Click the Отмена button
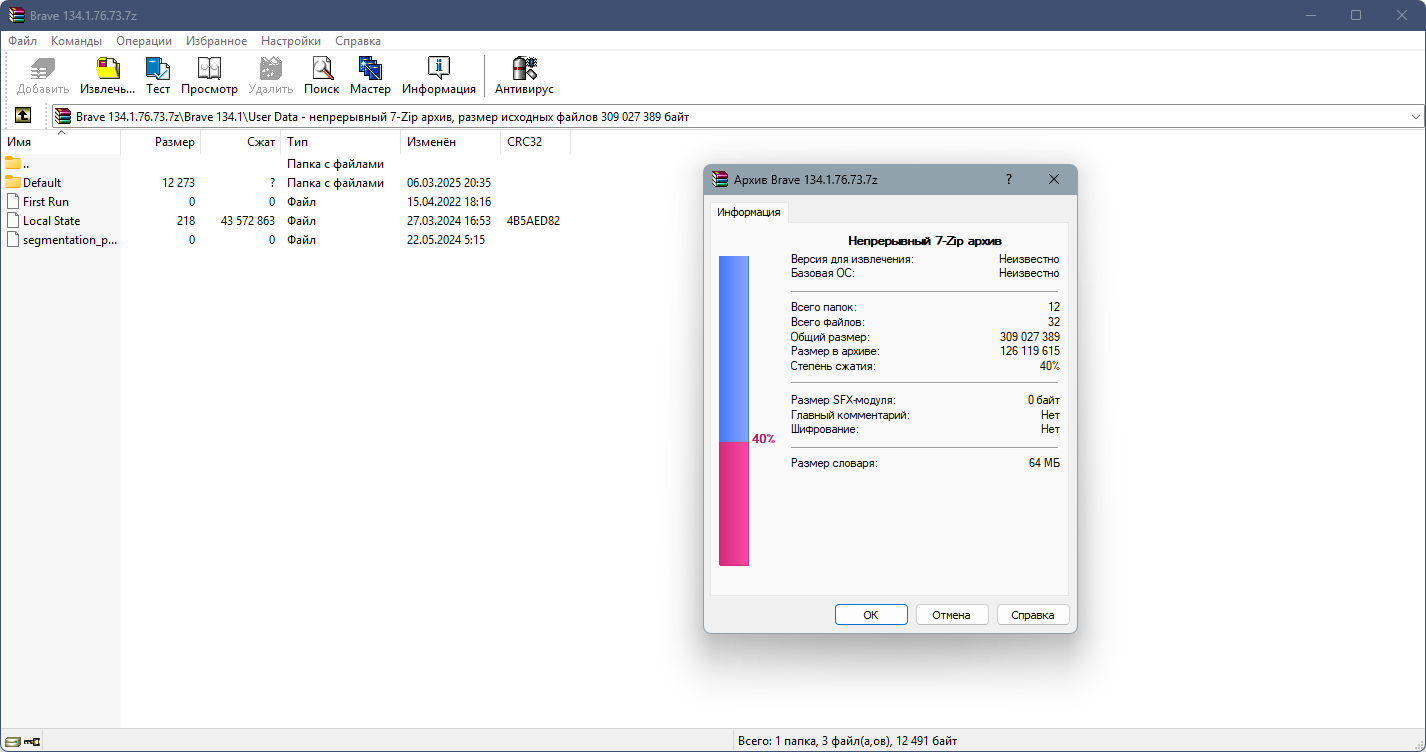Image resolution: width=1426 pixels, height=752 pixels. click(952, 615)
